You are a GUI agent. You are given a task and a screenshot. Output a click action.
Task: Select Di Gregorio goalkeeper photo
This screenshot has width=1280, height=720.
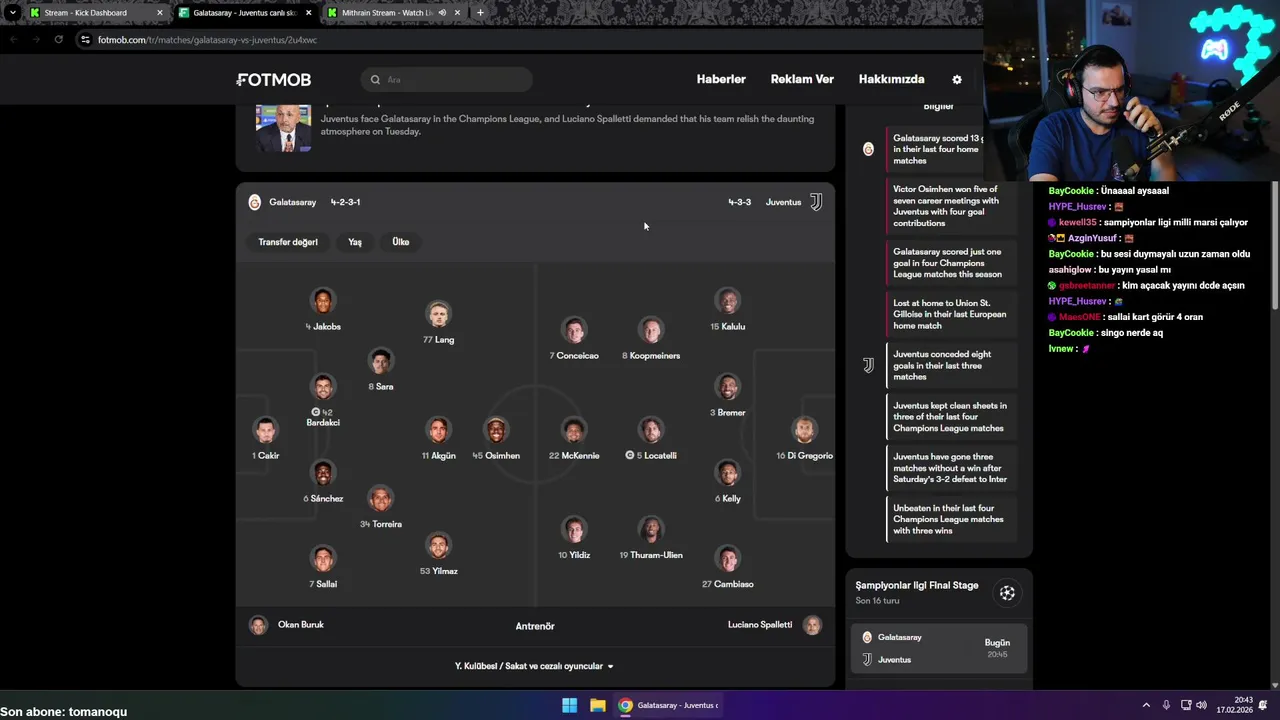pyautogui.click(x=804, y=430)
